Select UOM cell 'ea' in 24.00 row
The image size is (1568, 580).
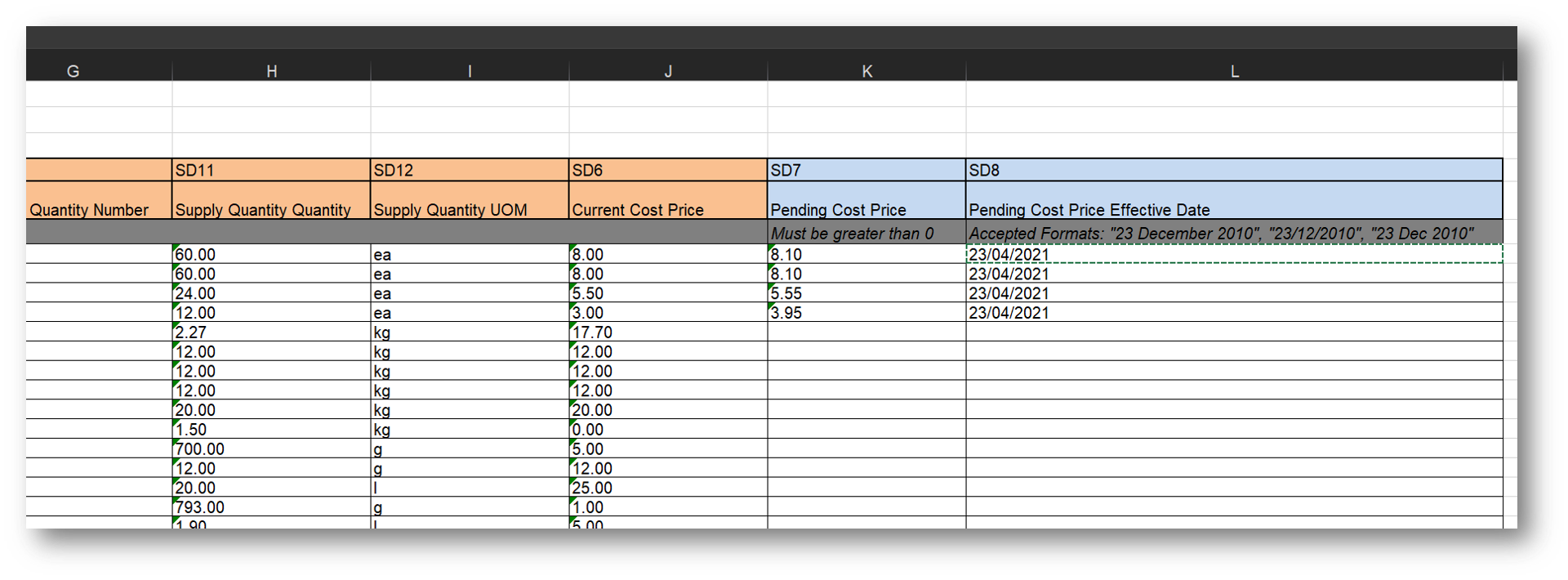click(470, 293)
